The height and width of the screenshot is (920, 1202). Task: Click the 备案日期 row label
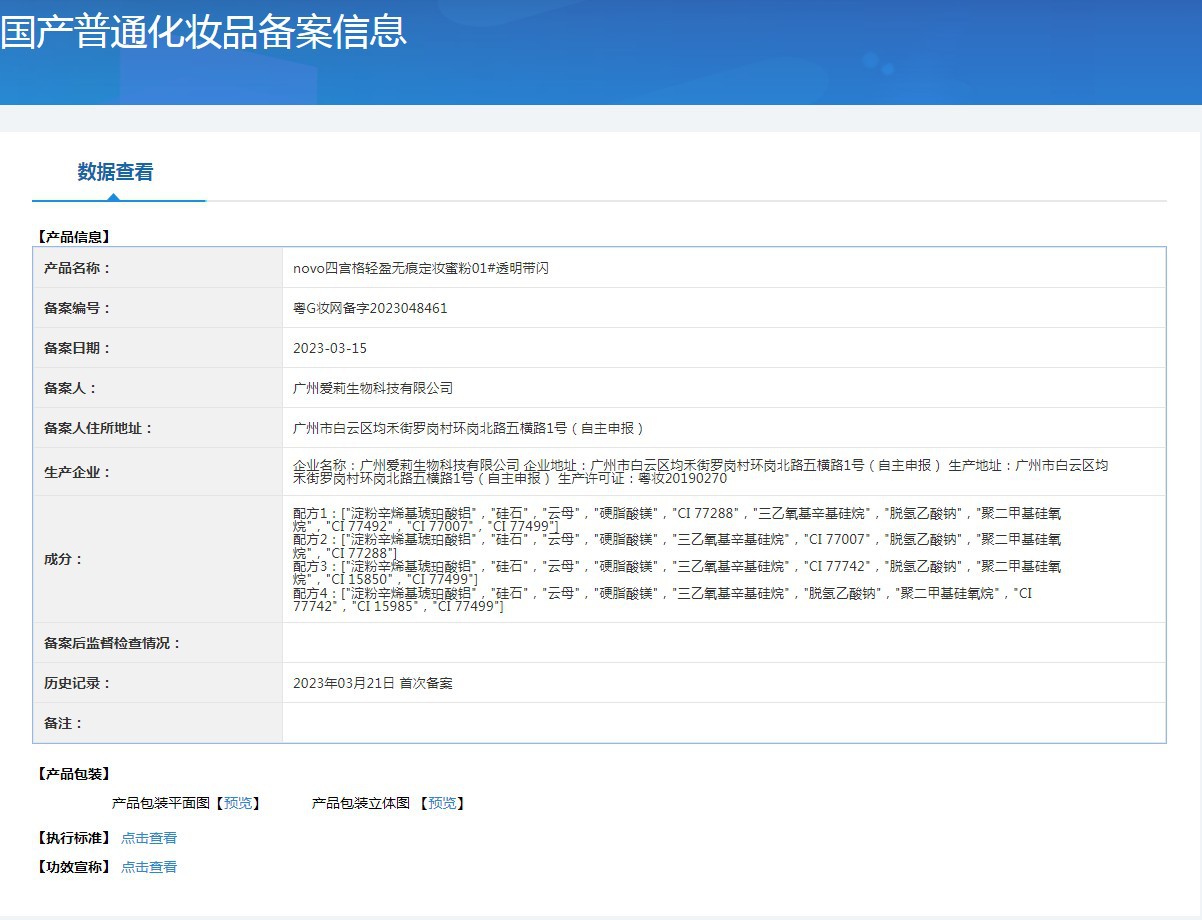pos(78,348)
